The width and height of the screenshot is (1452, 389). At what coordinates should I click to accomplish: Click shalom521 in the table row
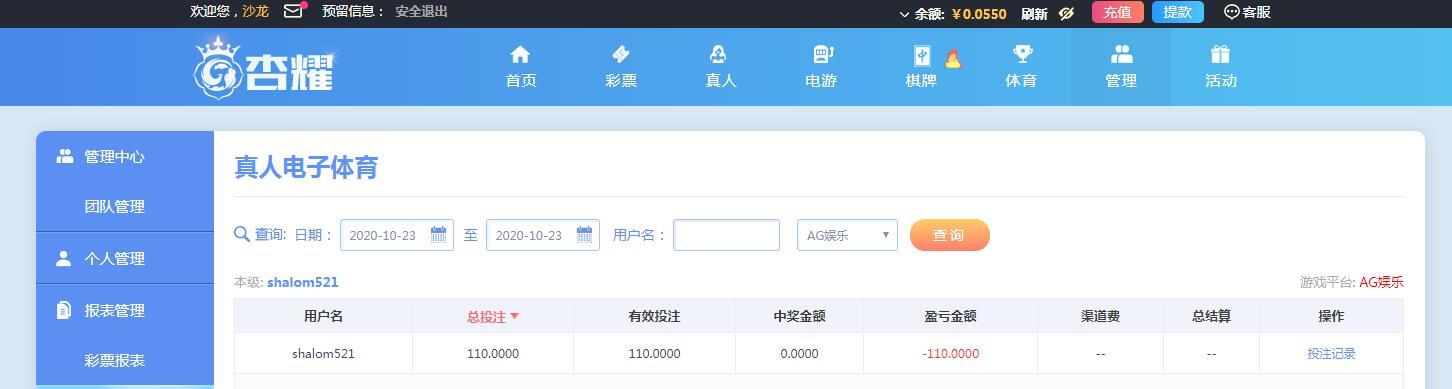click(x=323, y=353)
